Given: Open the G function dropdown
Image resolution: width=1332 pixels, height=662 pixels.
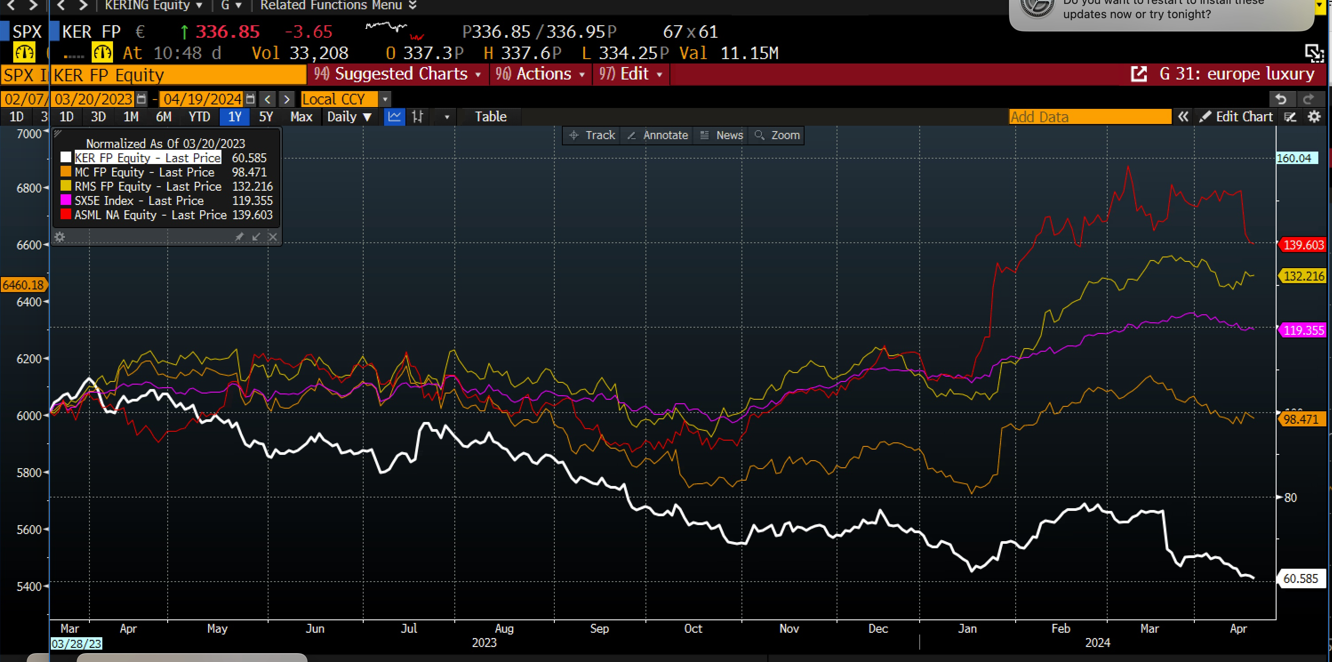Looking at the screenshot, I should 231,6.
